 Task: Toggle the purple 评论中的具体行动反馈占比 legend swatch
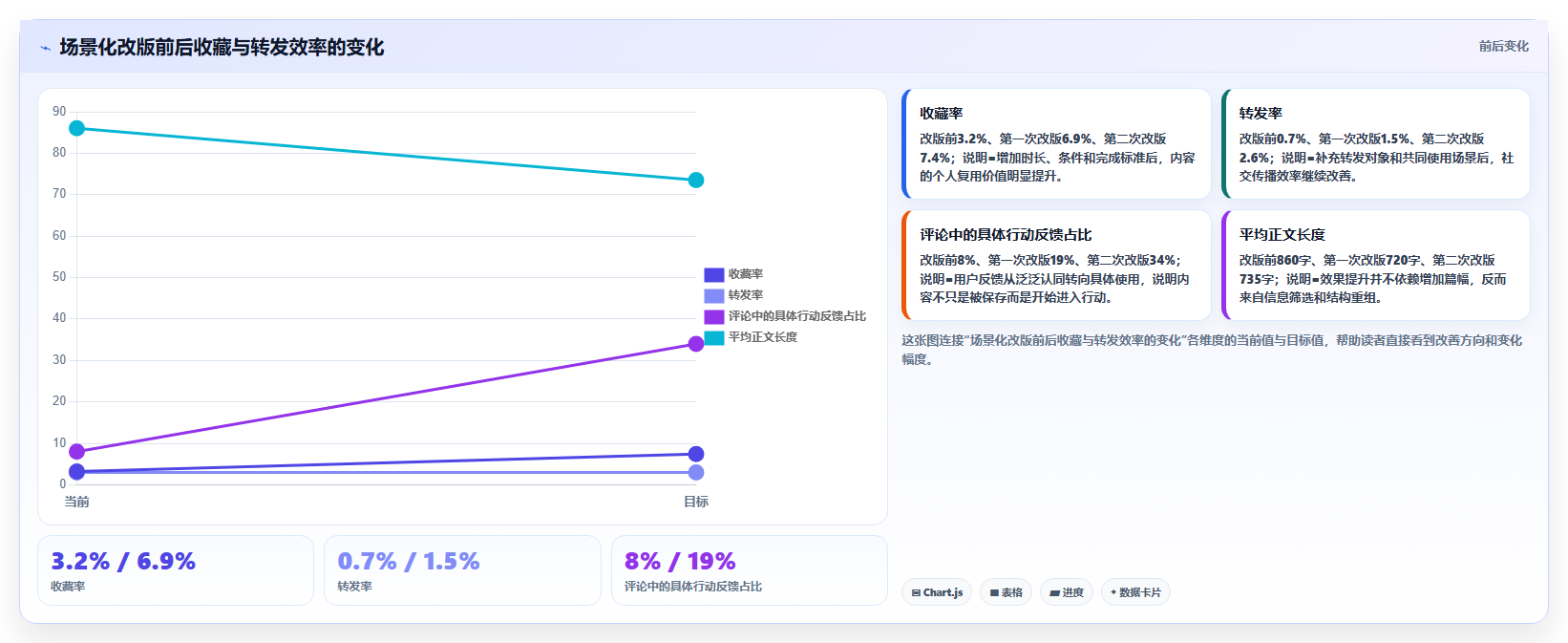point(714,316)
